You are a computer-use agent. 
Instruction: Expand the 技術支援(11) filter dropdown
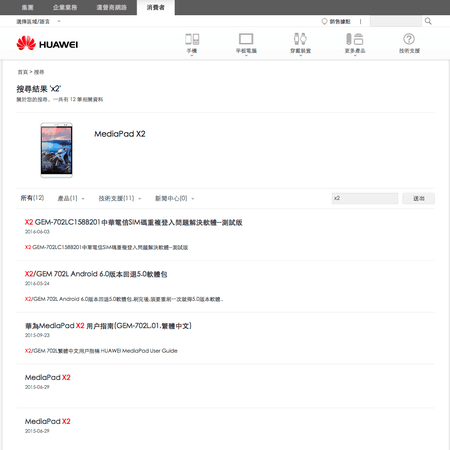[120, 198]
